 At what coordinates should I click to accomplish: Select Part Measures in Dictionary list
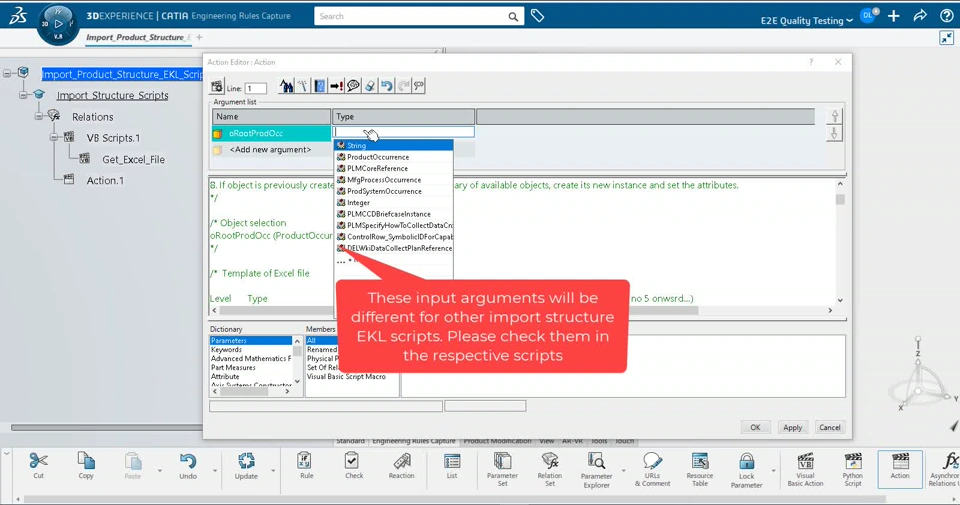233,368
